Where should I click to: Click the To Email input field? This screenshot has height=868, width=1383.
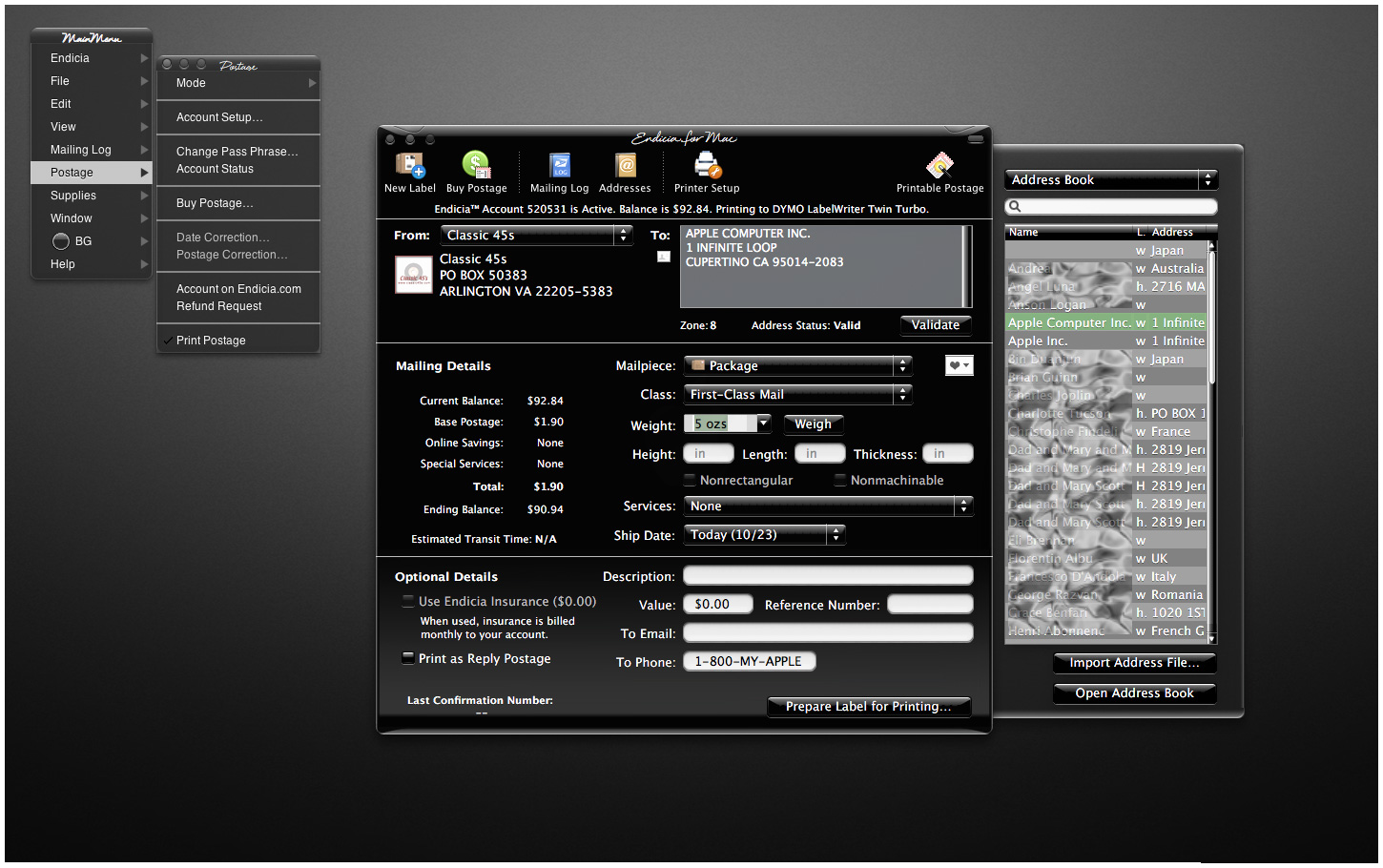(828, 632)
